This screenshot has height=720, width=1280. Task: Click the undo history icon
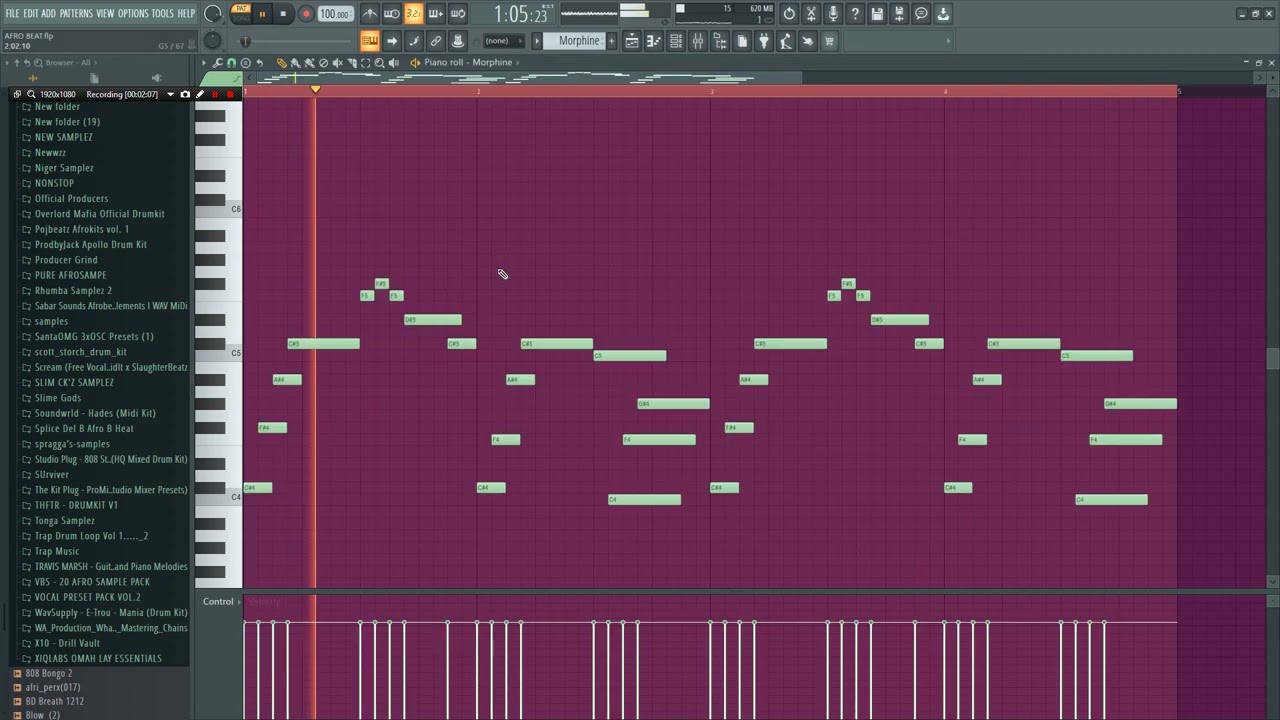click(789, 14)
